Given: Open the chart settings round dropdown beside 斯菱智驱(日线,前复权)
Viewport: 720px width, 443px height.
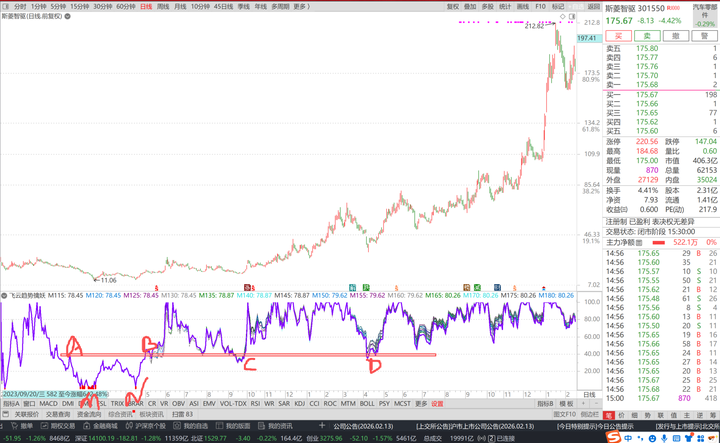Looking at the screenshot, I should coord(68,16).
